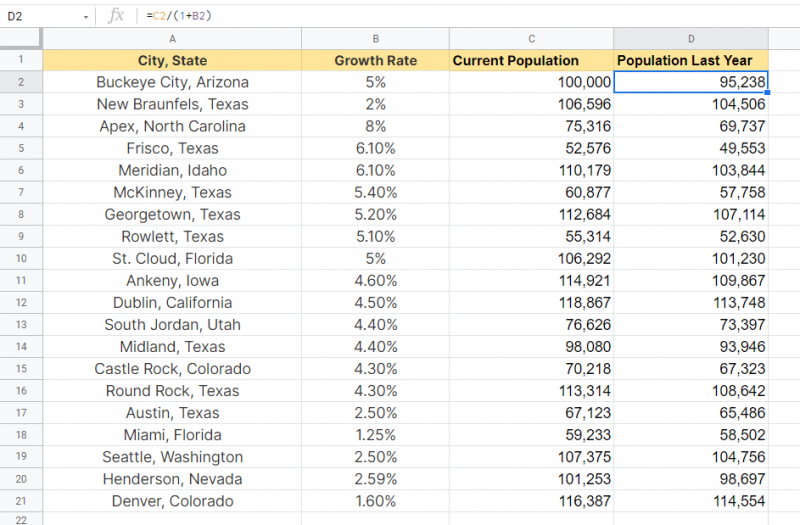800x525 pixels.
Task: Select row 2 header
Action: click(21, 82)
